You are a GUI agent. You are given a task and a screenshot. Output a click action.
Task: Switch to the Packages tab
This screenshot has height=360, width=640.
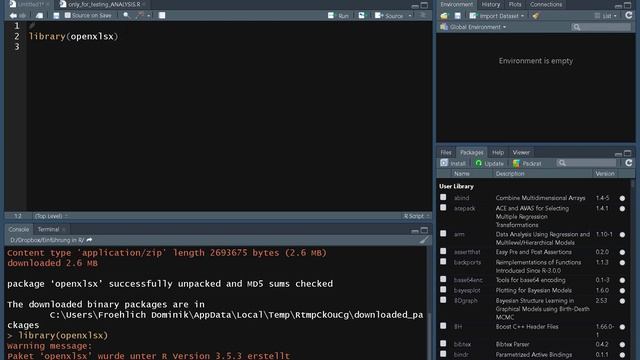click(471, 152)
